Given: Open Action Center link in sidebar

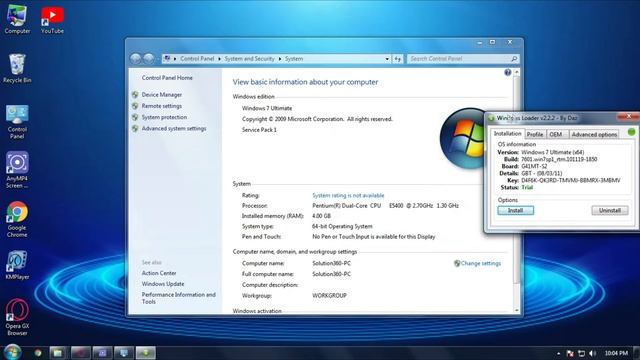Looking at the screenshot, I should [x=159, y=273].
